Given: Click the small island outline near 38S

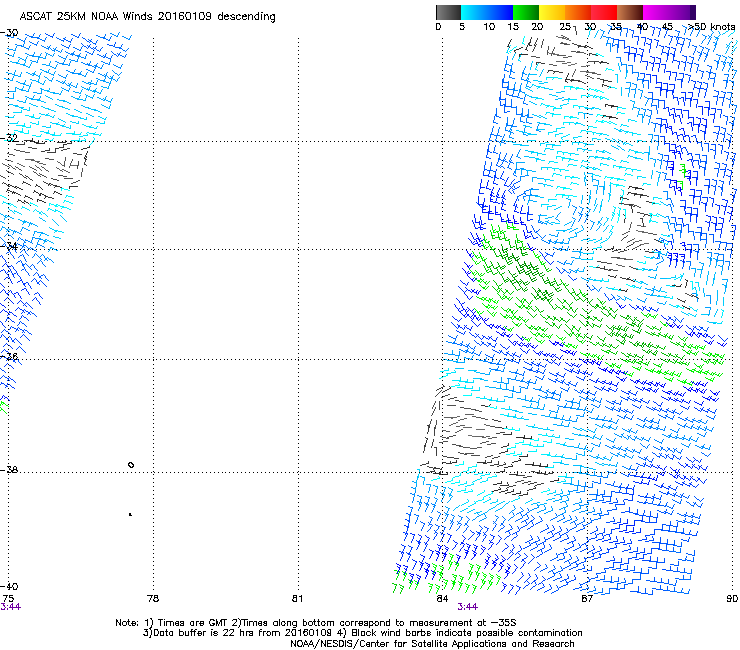Looking at the screenshot, I should [x=131, y=465].
